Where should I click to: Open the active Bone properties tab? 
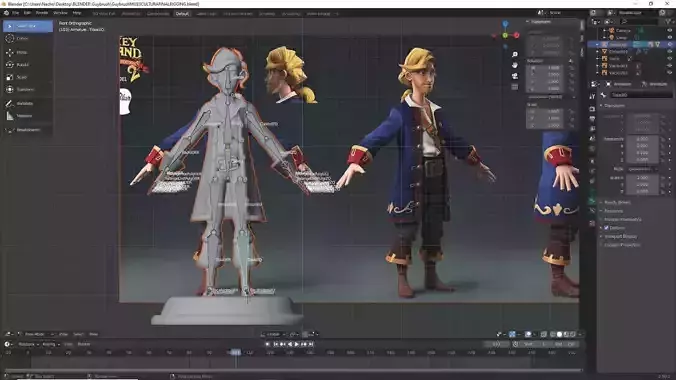(592, 201)
